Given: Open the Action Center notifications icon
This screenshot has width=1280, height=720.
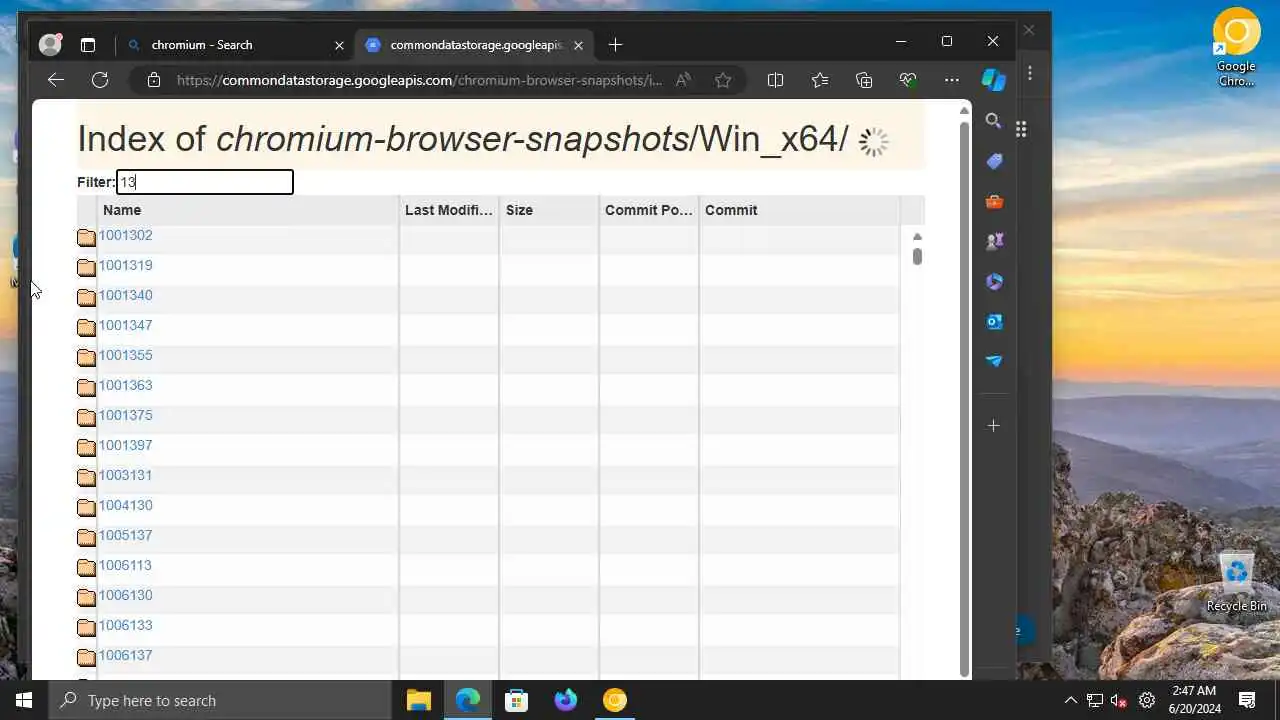Looking at the screenshot, I should tap(1247, 700).
